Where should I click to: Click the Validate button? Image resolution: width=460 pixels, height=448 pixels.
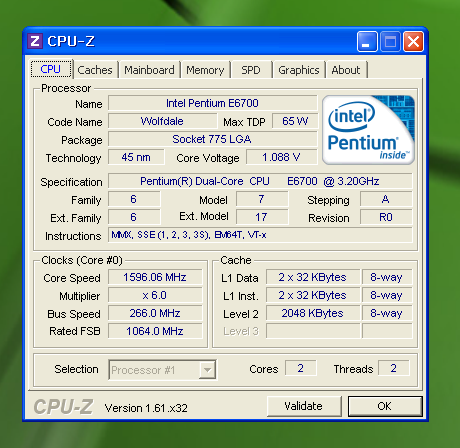[304, 406]
